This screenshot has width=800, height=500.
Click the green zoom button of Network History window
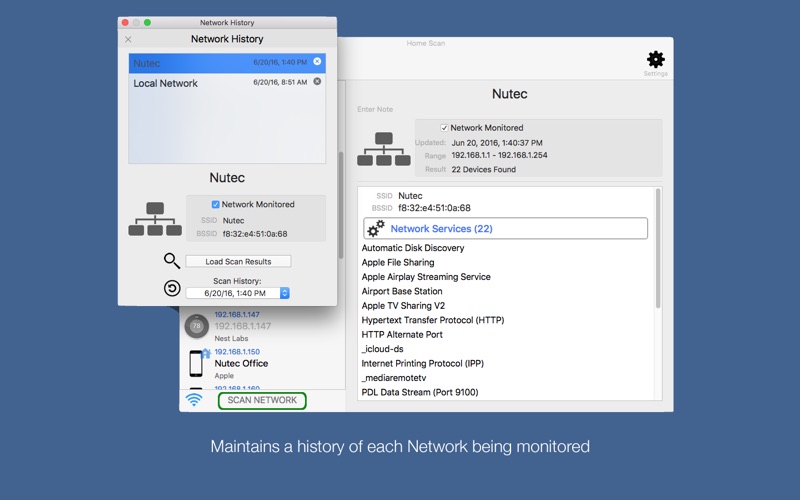tap(147, 22)
